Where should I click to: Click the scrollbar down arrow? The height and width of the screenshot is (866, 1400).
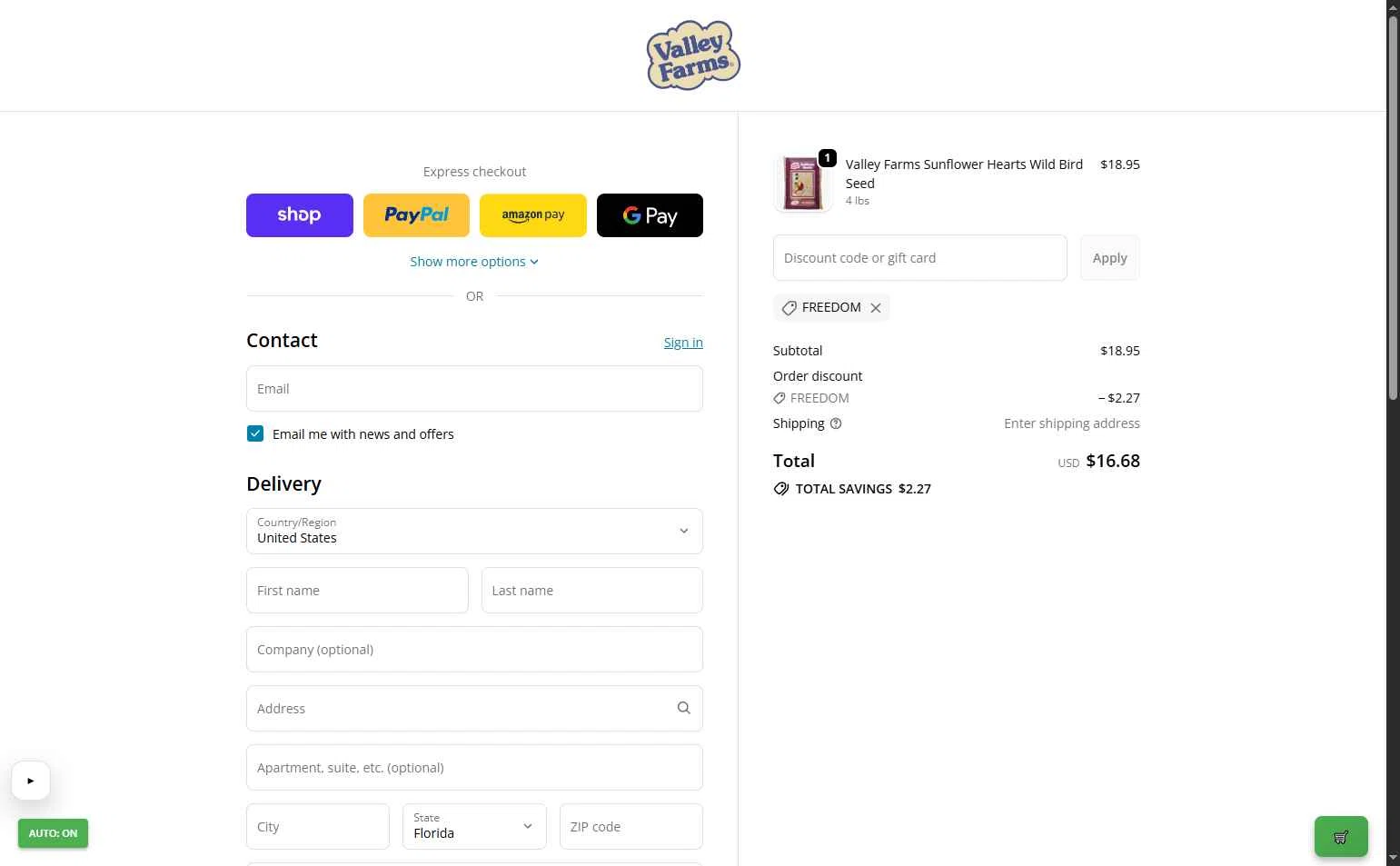tap(1393, 858)
